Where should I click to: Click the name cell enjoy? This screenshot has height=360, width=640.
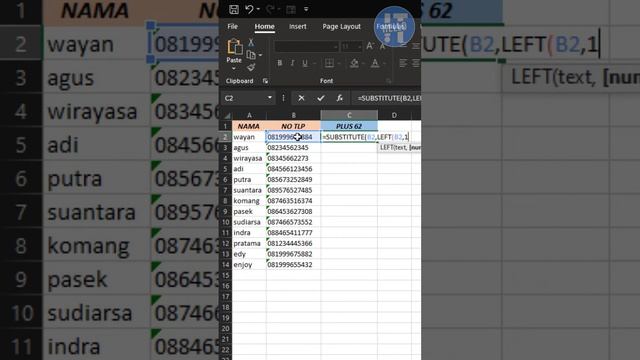(x=249, y=264)
